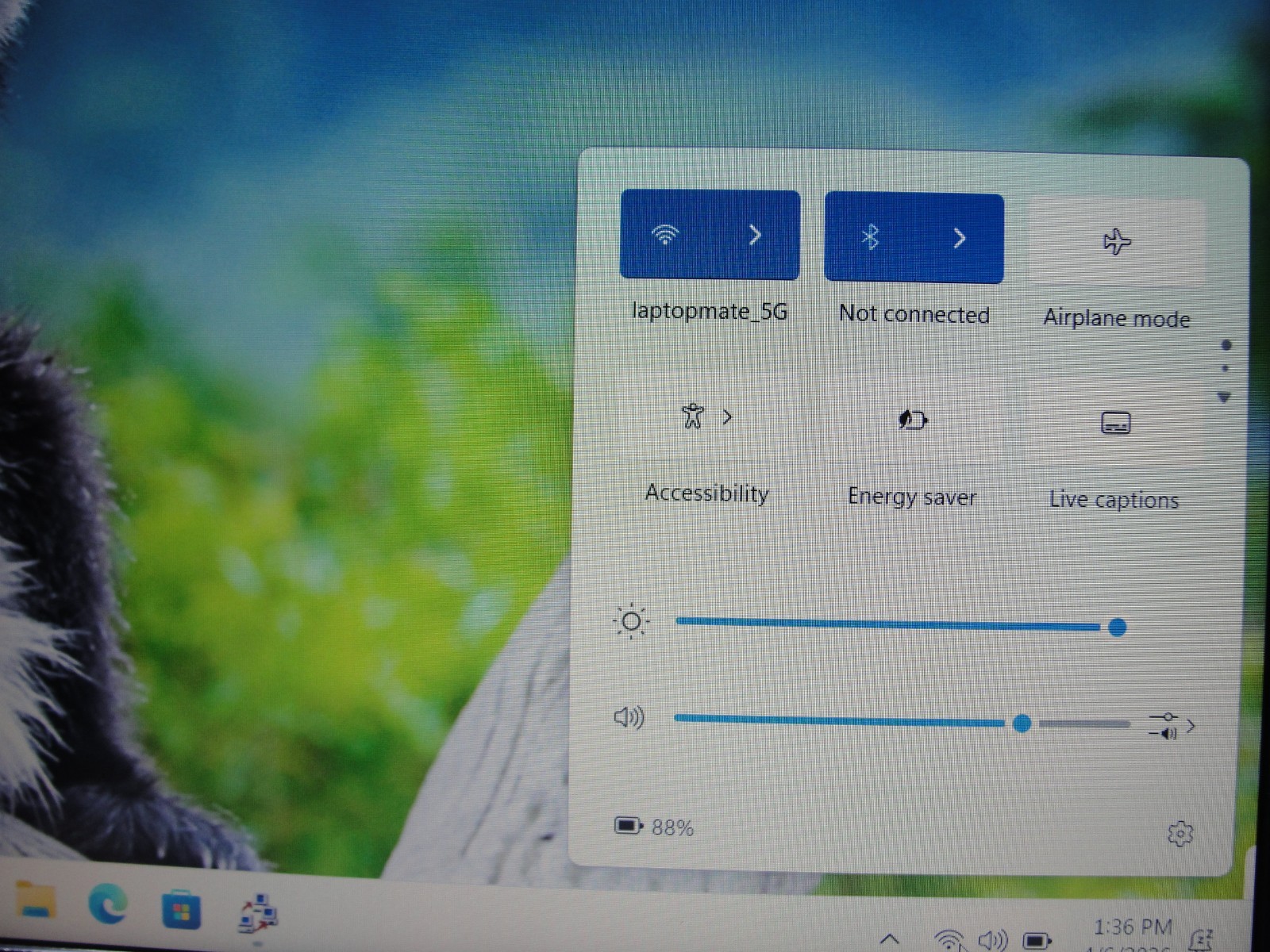Toggle the Bluetooth quick setting
1270x952 pixels.
870,237
